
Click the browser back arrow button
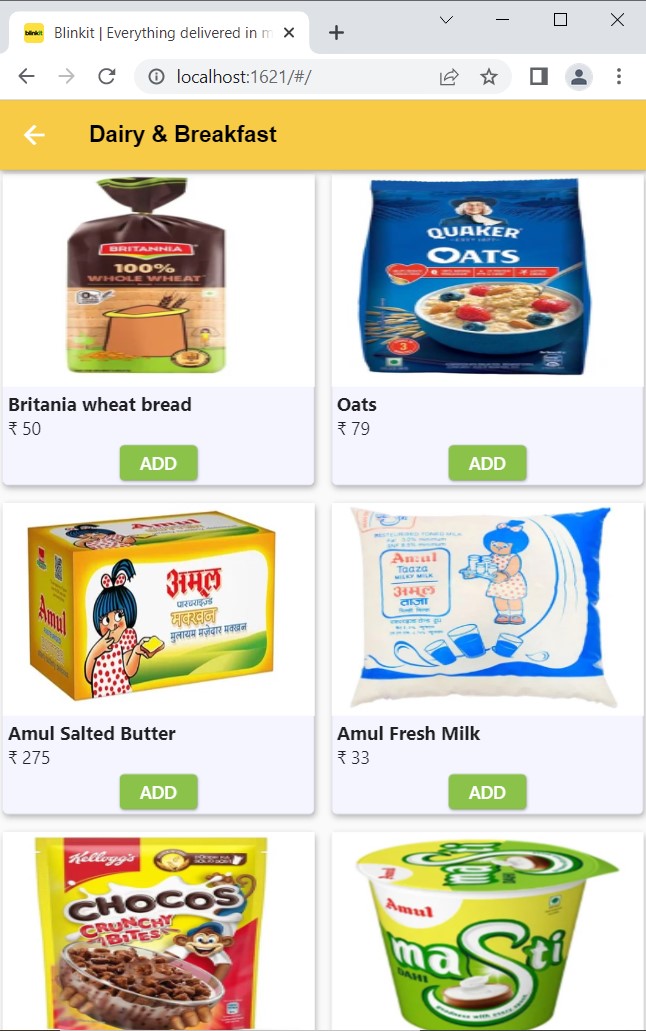point(26,76)
